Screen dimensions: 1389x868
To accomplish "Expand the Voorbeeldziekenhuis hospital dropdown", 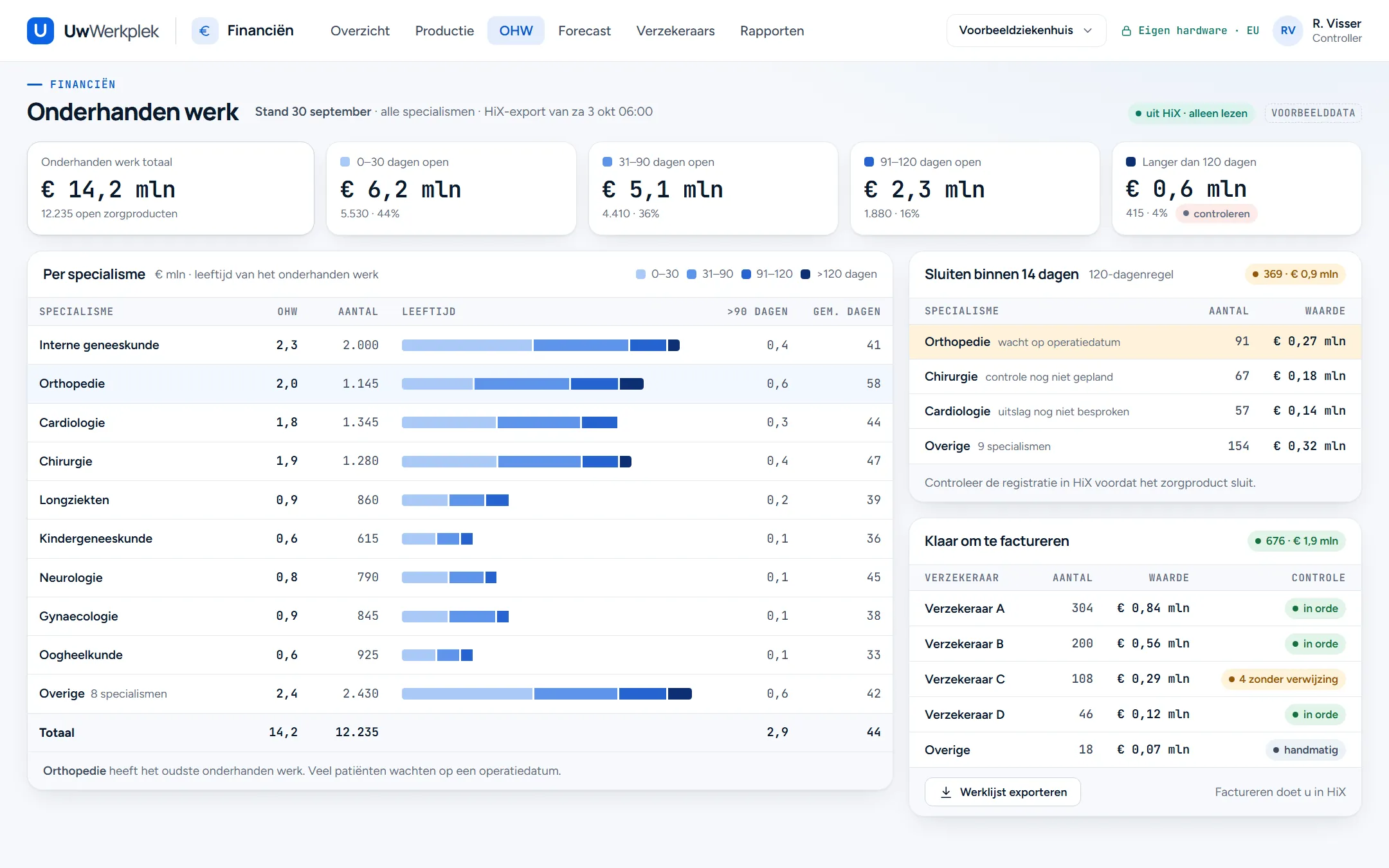I will (1026, 31).
